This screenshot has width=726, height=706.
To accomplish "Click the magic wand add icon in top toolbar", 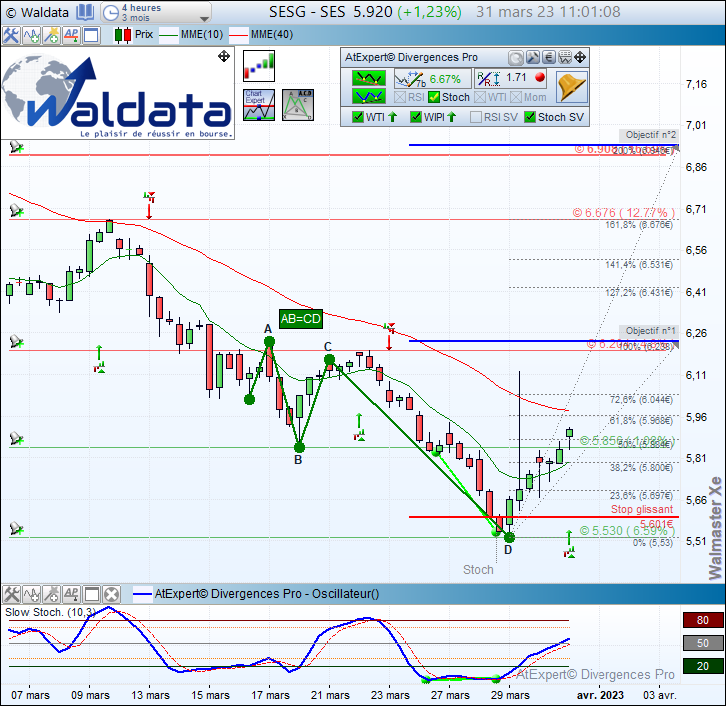I will coord(51,35).
